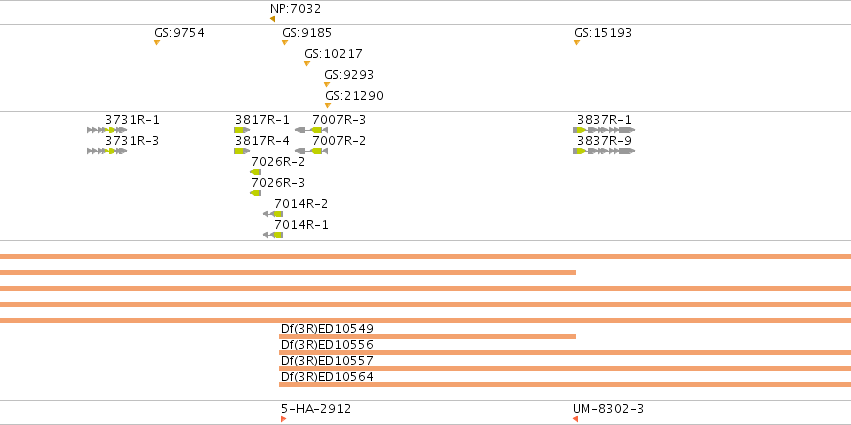
Task: Click the 3731R-3 text label
Action: tap(132, 141)
